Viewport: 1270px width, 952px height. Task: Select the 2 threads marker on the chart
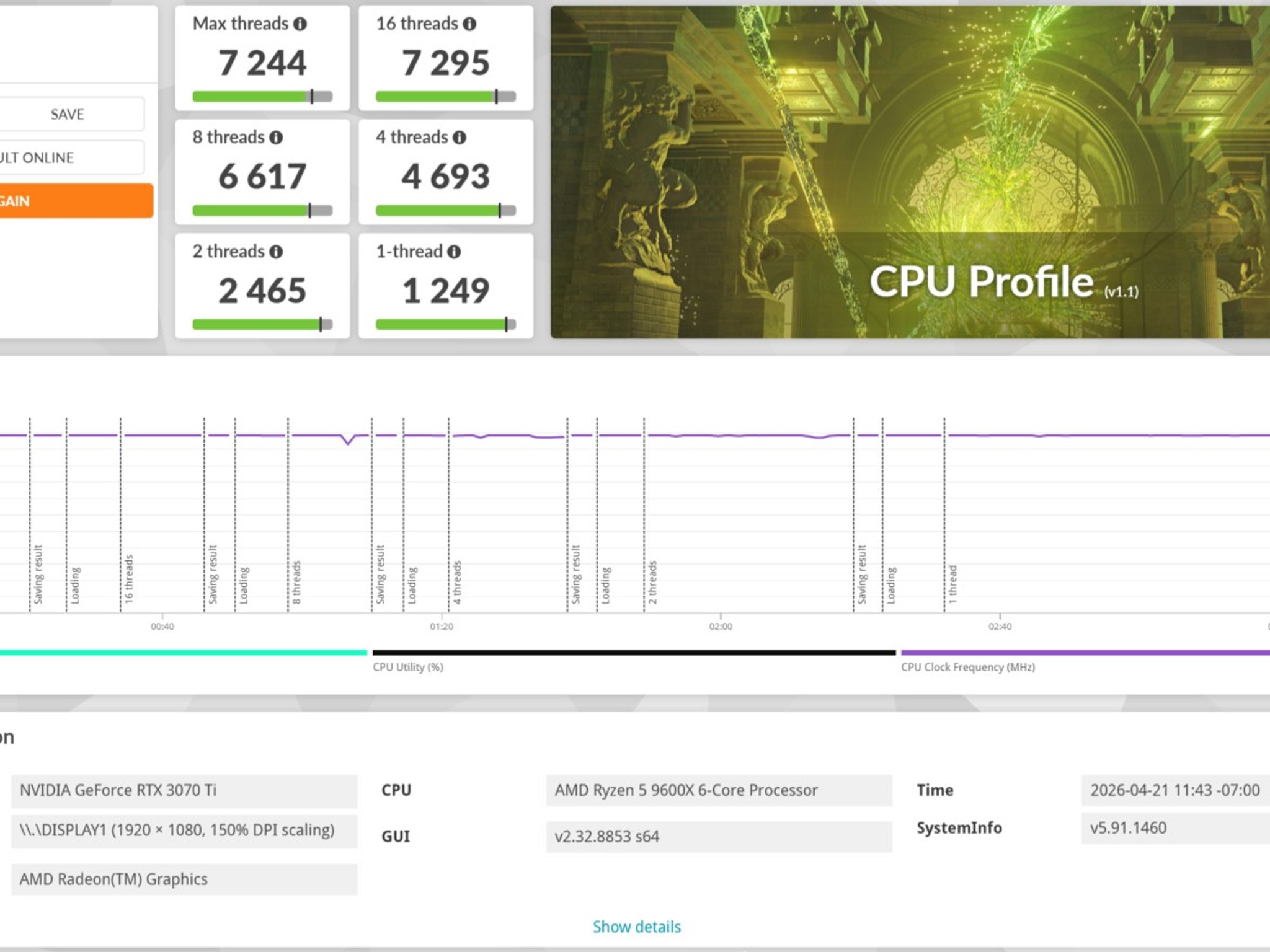652,582
